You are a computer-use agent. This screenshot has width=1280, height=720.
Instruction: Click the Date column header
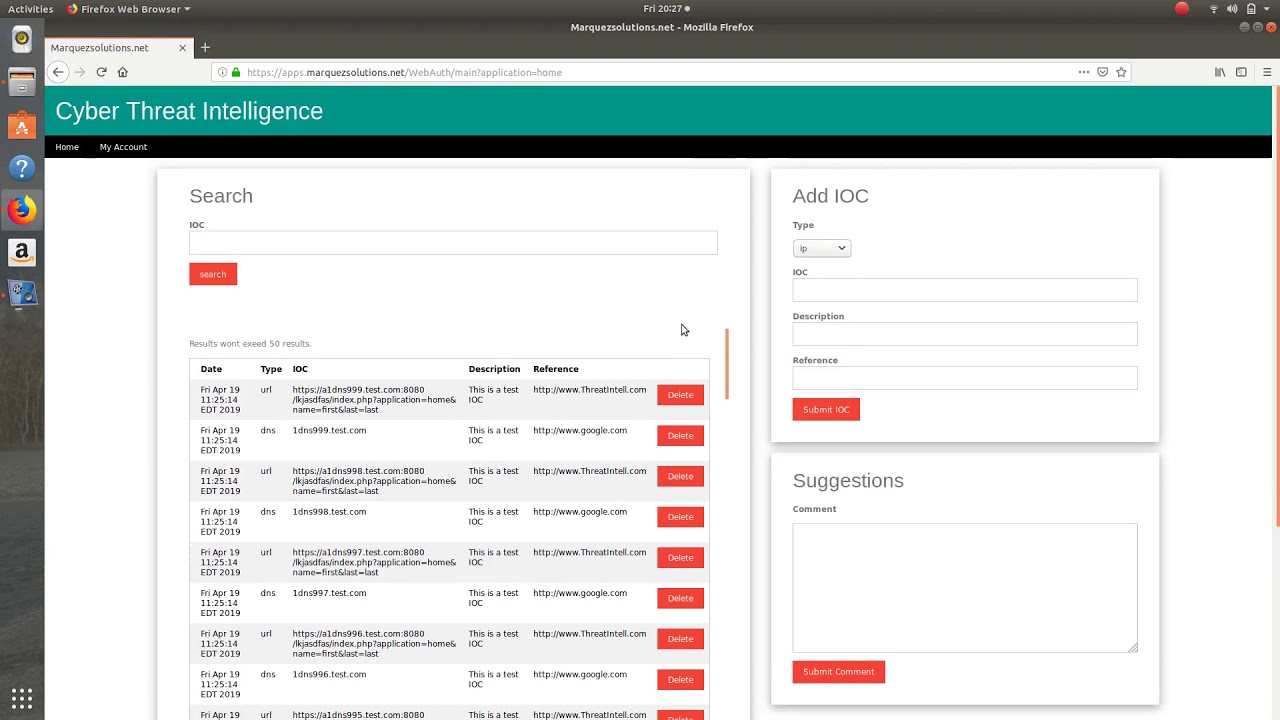[x=211, y=369]
